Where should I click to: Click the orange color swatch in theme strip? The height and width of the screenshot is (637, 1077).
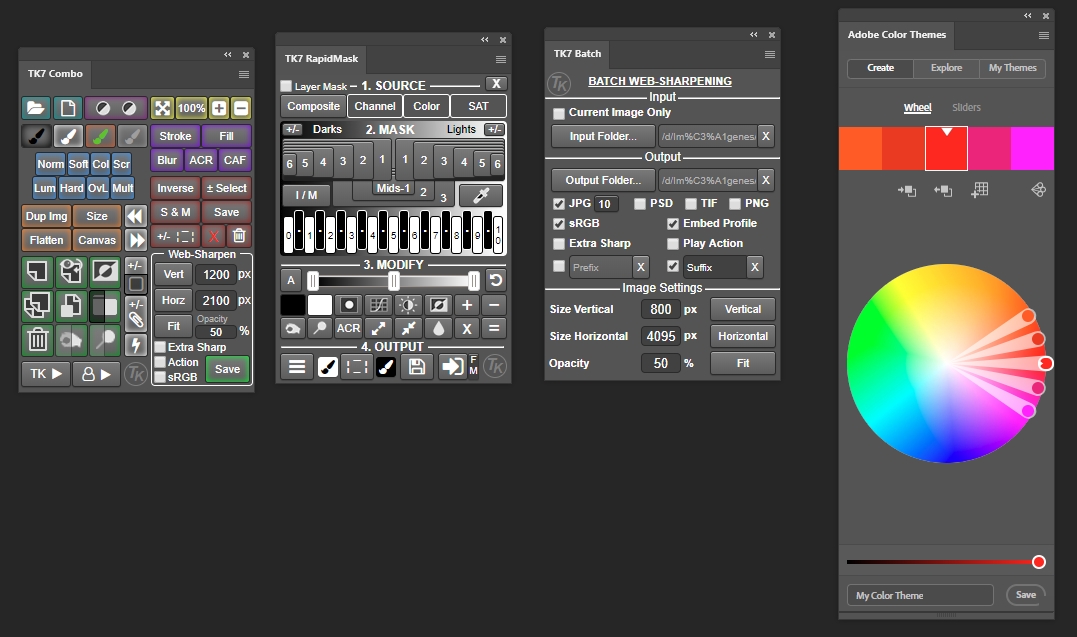pyautogui.click(x=860, y=148)
